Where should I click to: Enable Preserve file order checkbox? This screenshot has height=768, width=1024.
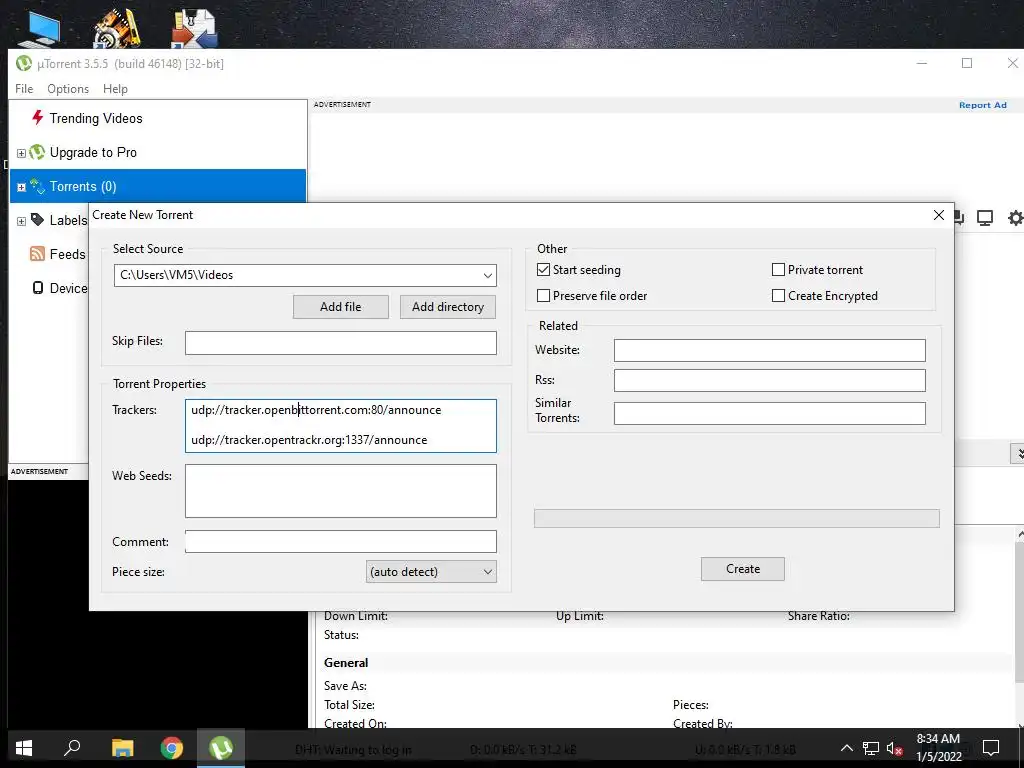coord(543,296)
